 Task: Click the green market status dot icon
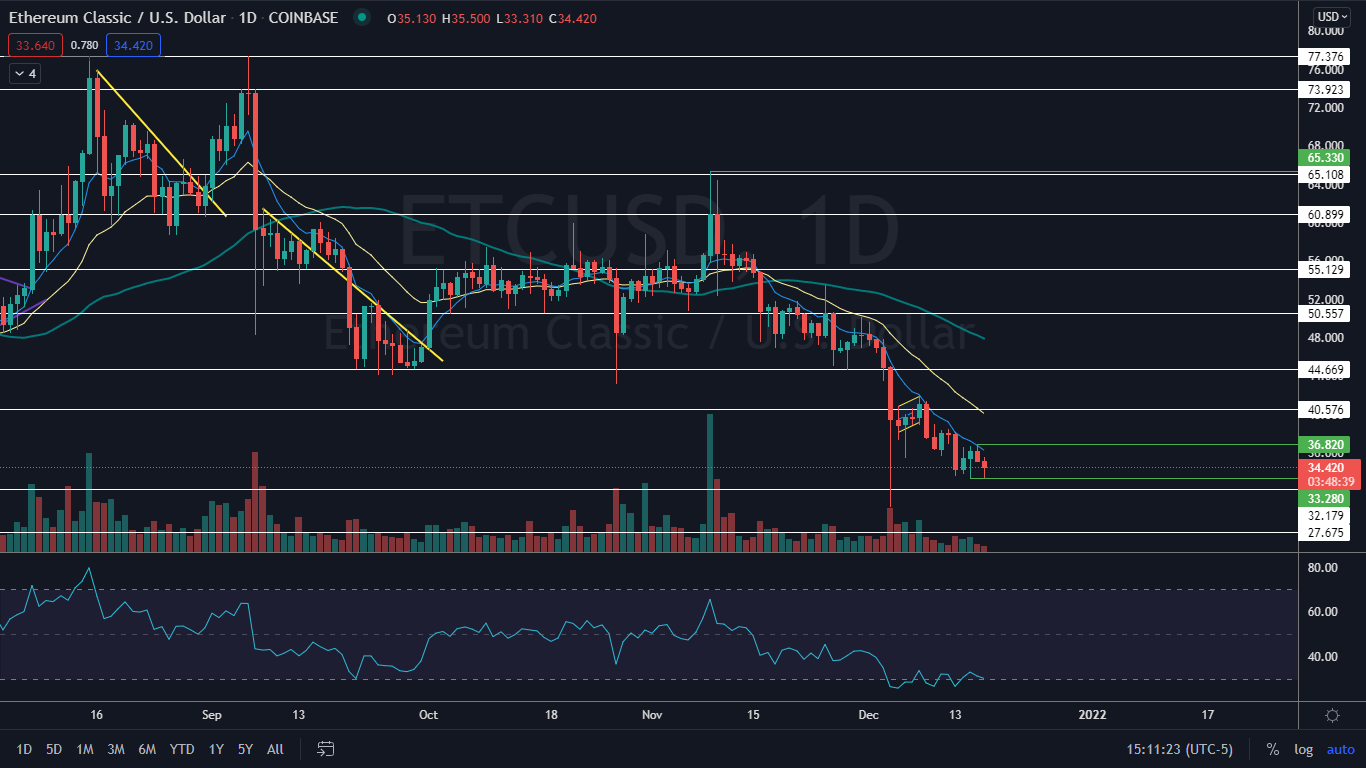(x=361, y=17)
